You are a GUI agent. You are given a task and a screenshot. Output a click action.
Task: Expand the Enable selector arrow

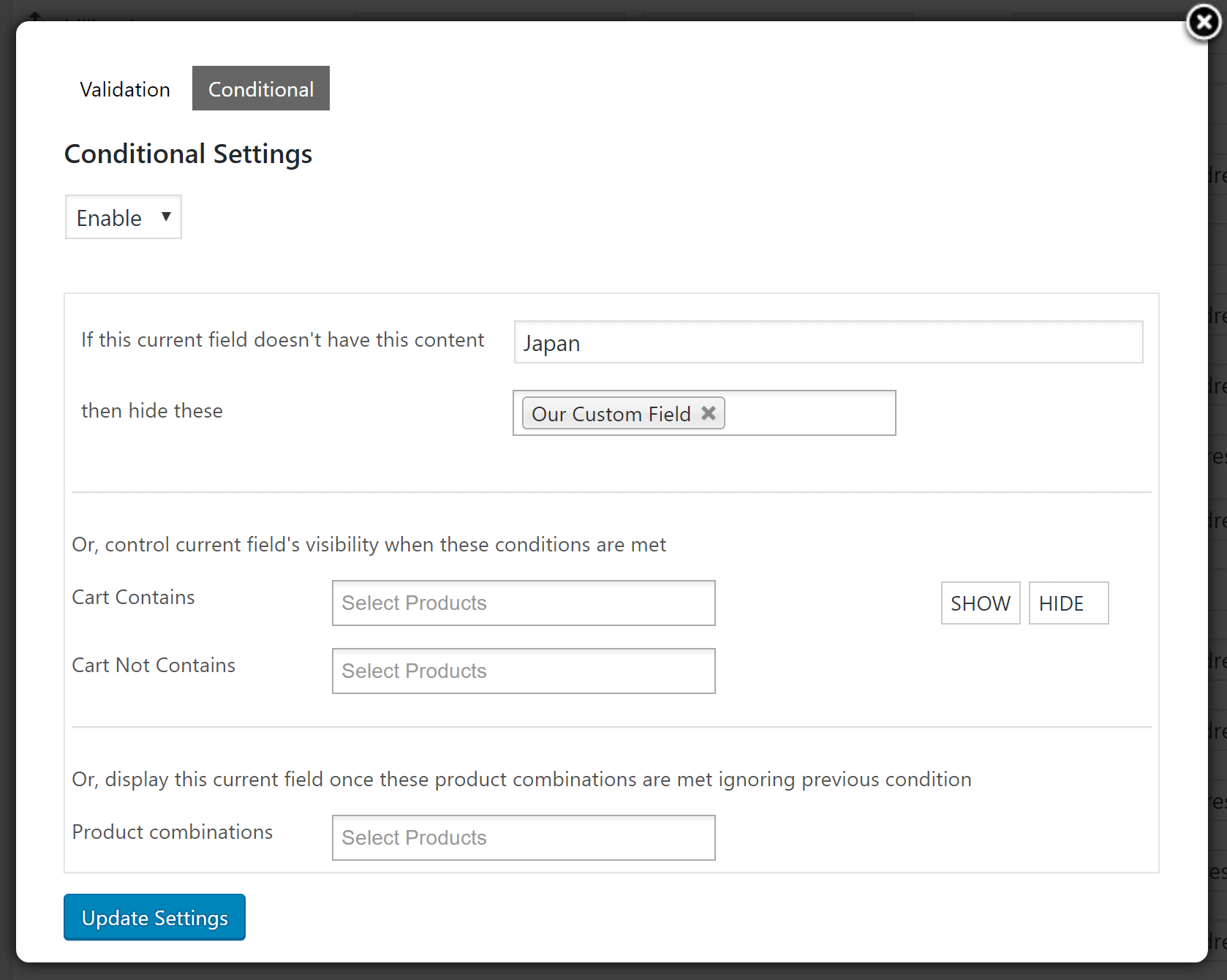[x=166, y=217]
